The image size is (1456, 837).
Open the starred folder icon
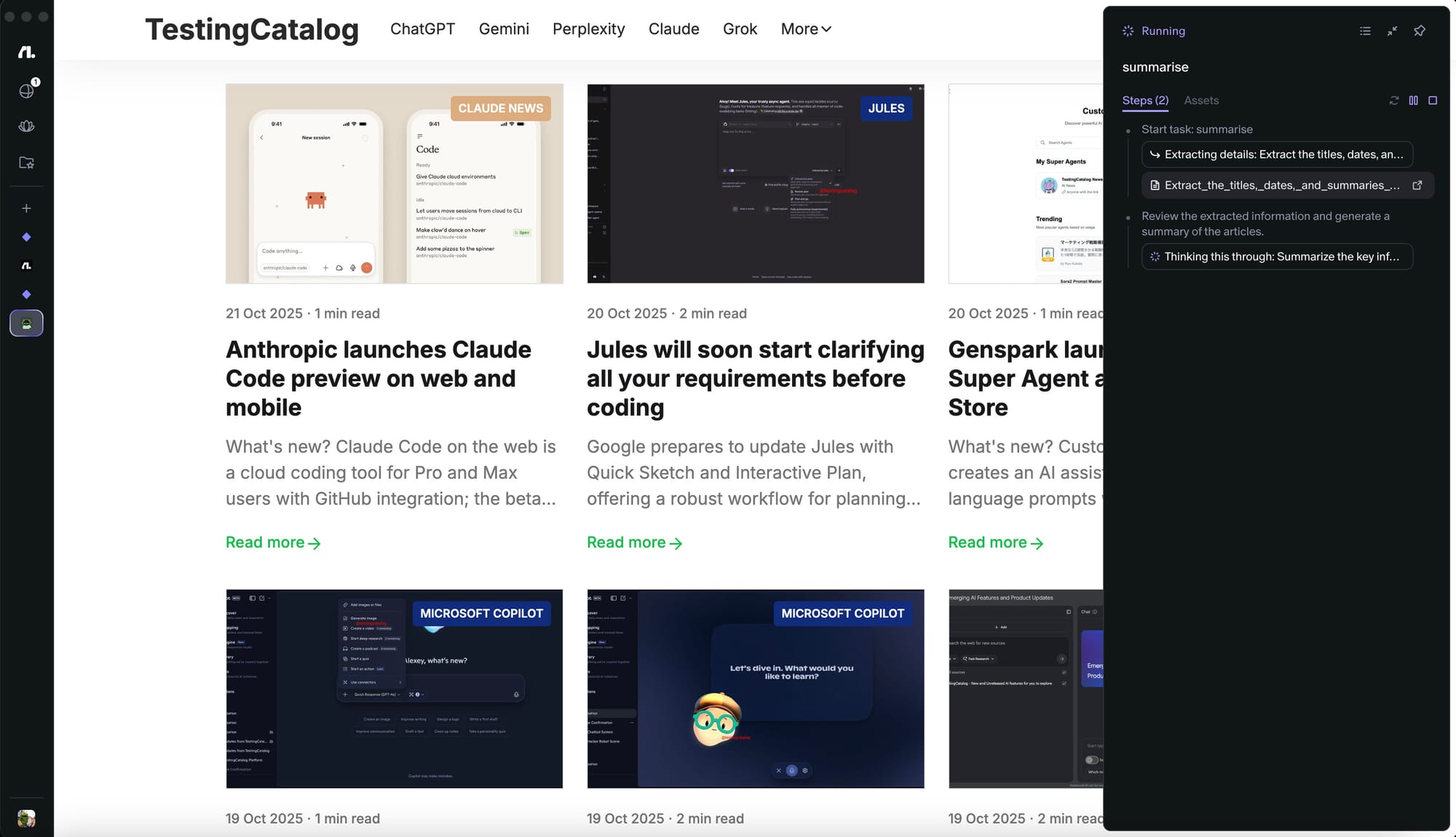click(27, 163)
